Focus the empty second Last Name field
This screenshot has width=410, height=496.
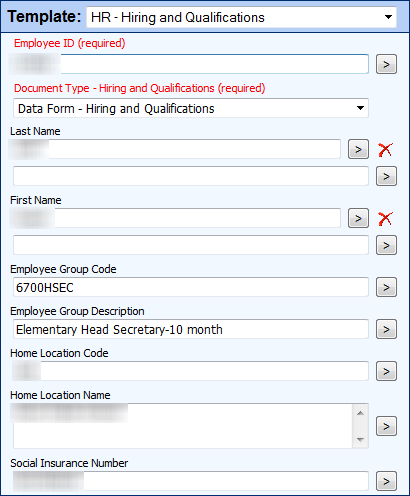coord(191,176)
